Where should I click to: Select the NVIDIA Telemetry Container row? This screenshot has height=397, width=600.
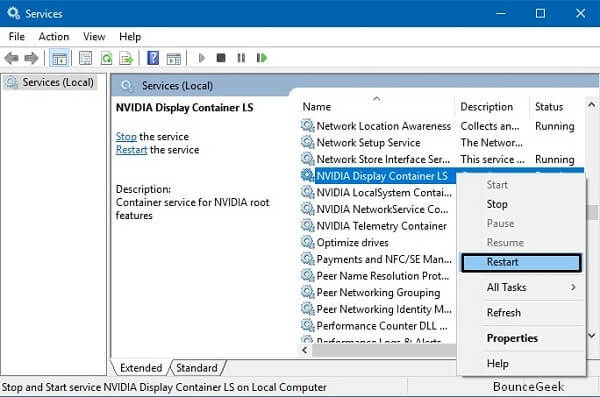(x=377, y=226)
